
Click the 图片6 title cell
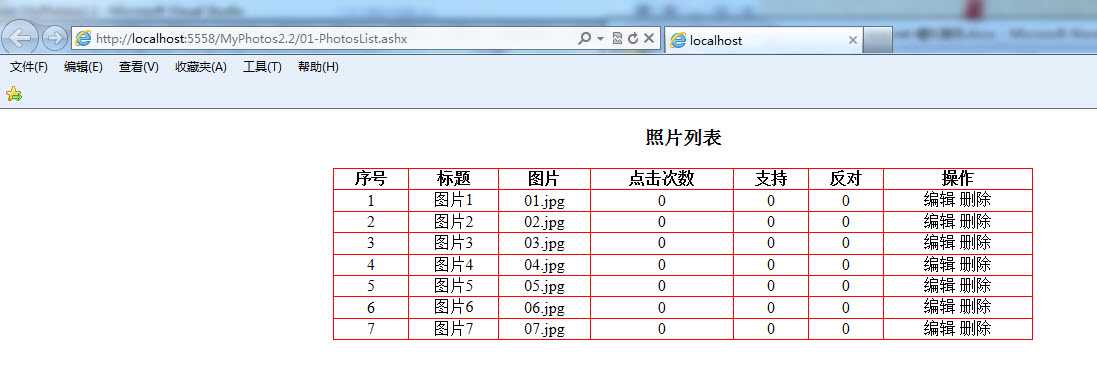453,307
